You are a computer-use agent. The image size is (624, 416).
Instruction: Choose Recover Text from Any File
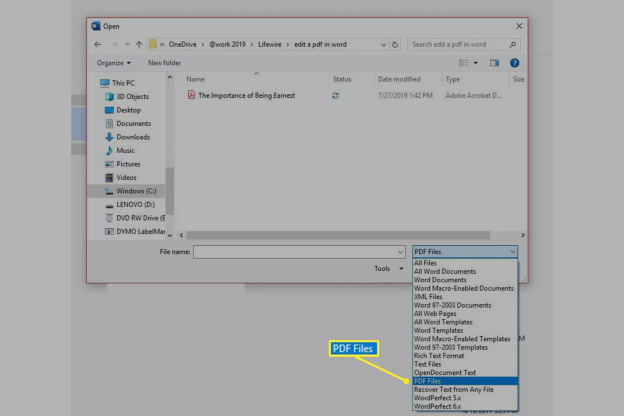click(465, 390)
